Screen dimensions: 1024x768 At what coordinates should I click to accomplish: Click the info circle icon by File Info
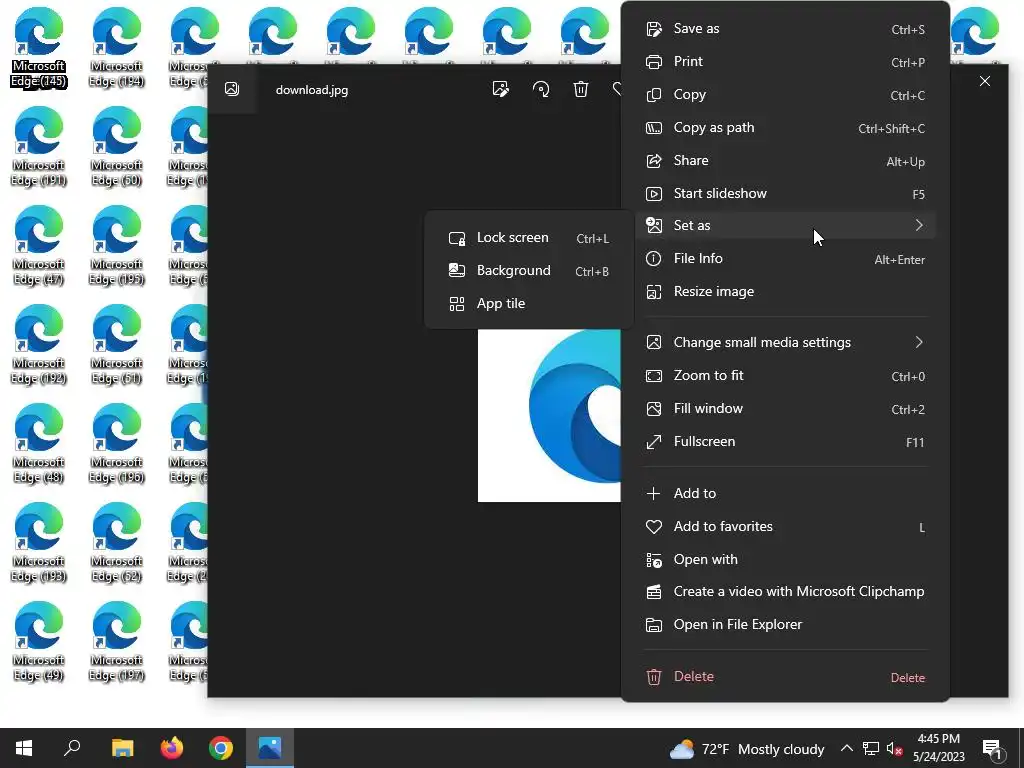click(654, 259)
